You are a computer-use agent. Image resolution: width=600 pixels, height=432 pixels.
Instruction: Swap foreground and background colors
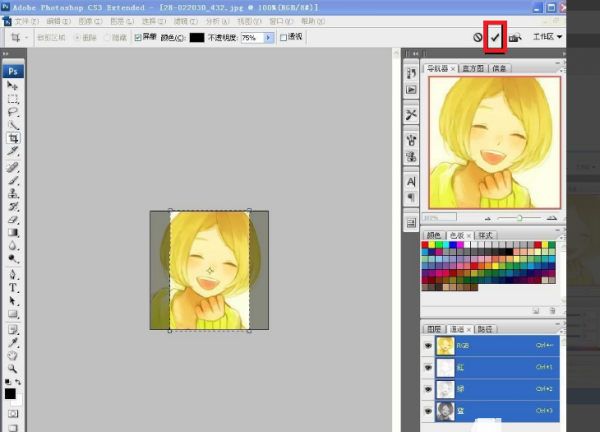[x=18, y=382]
